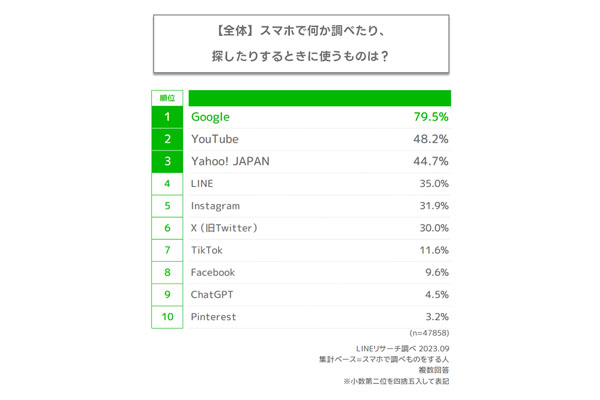
Task: Click the 順位 header label
Action: click(x=167, y=98)
